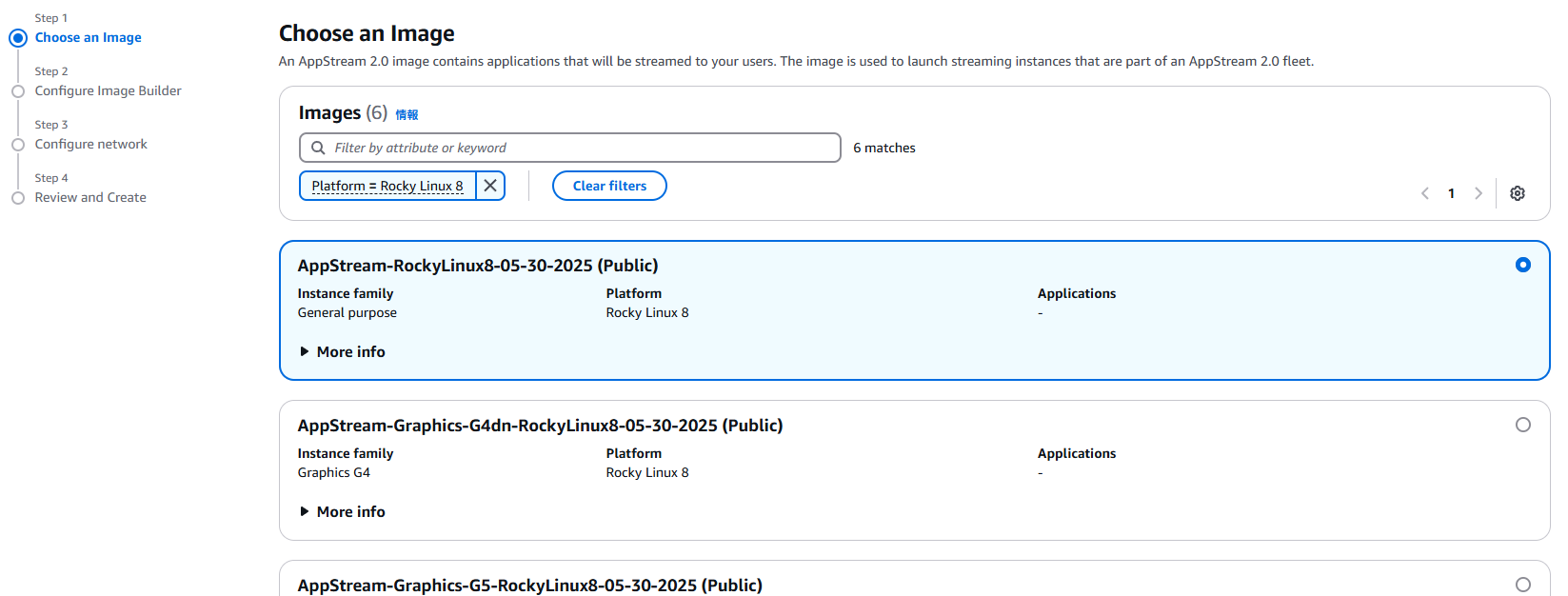Click Graphics G4 instance family value

[x=334, y=473]
